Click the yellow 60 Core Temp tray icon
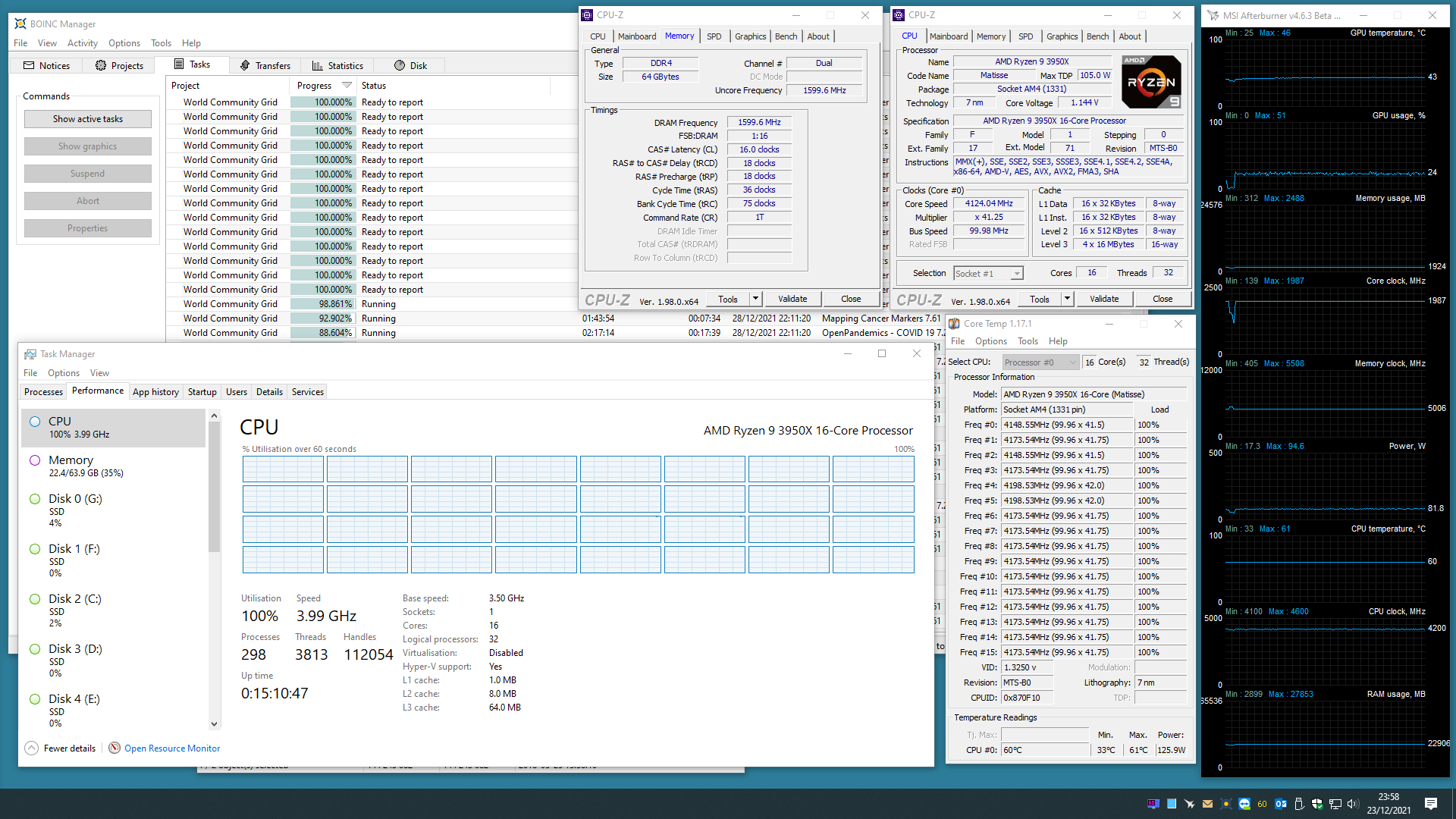 point(1263,804)
